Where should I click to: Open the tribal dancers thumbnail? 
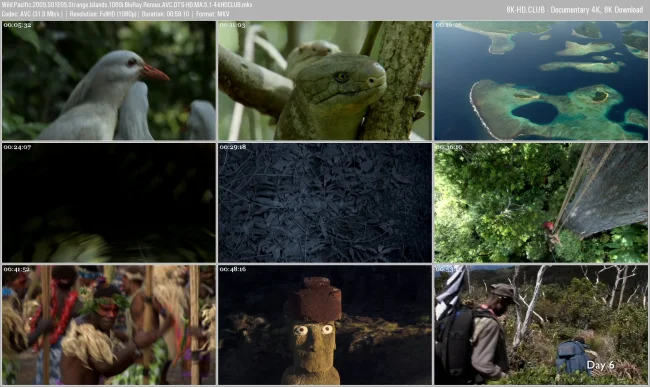click(109, 325)
